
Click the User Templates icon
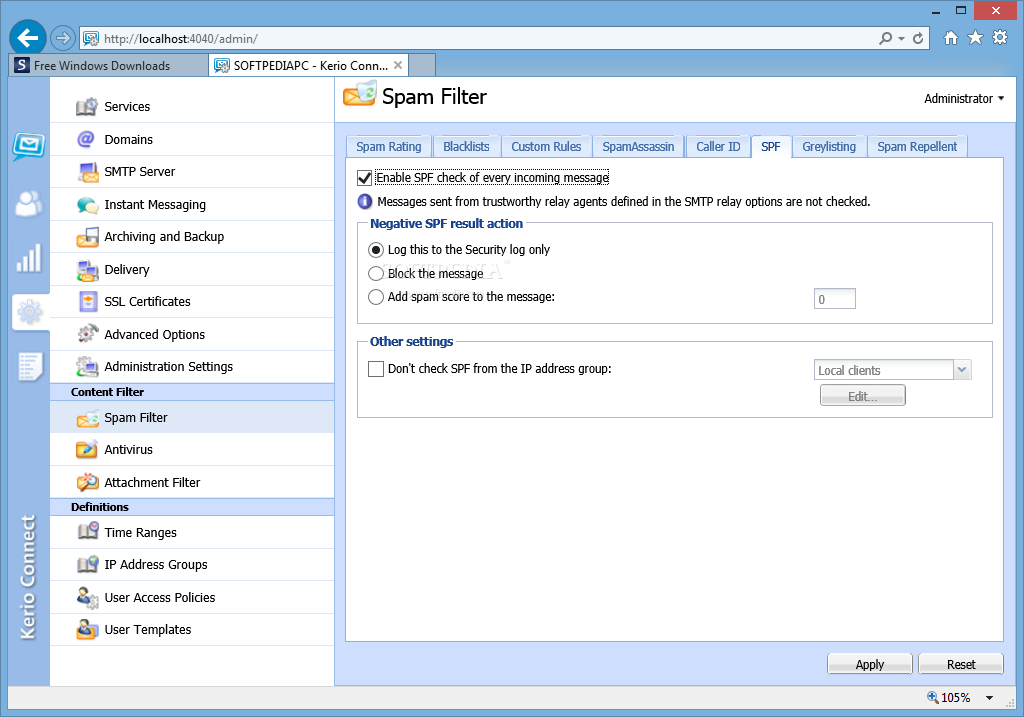[x=88, y=629]
